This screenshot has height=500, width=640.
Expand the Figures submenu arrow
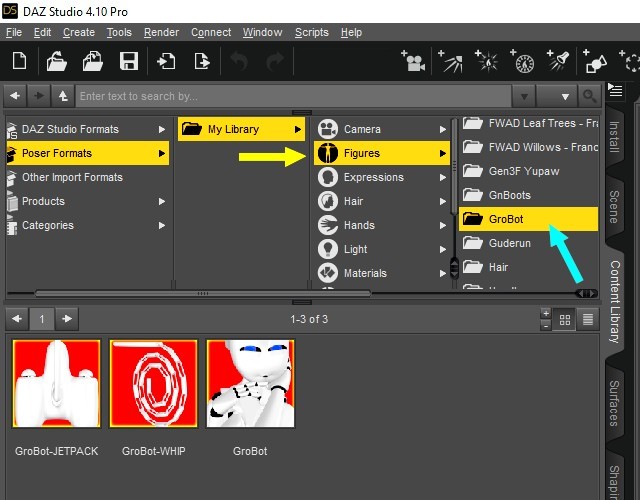[x=443, y=153]
